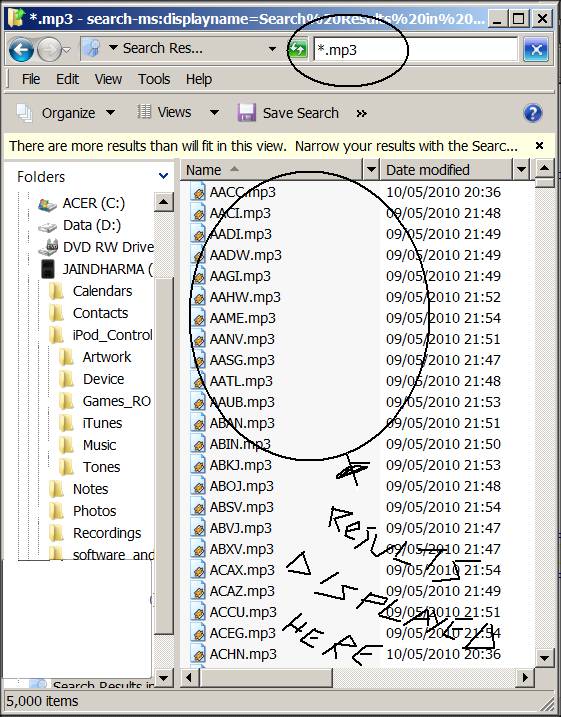This screenshot has height=717, width=561.
Task: Click the blue Back navigation arrow
Action: click(x=21, y=49)
